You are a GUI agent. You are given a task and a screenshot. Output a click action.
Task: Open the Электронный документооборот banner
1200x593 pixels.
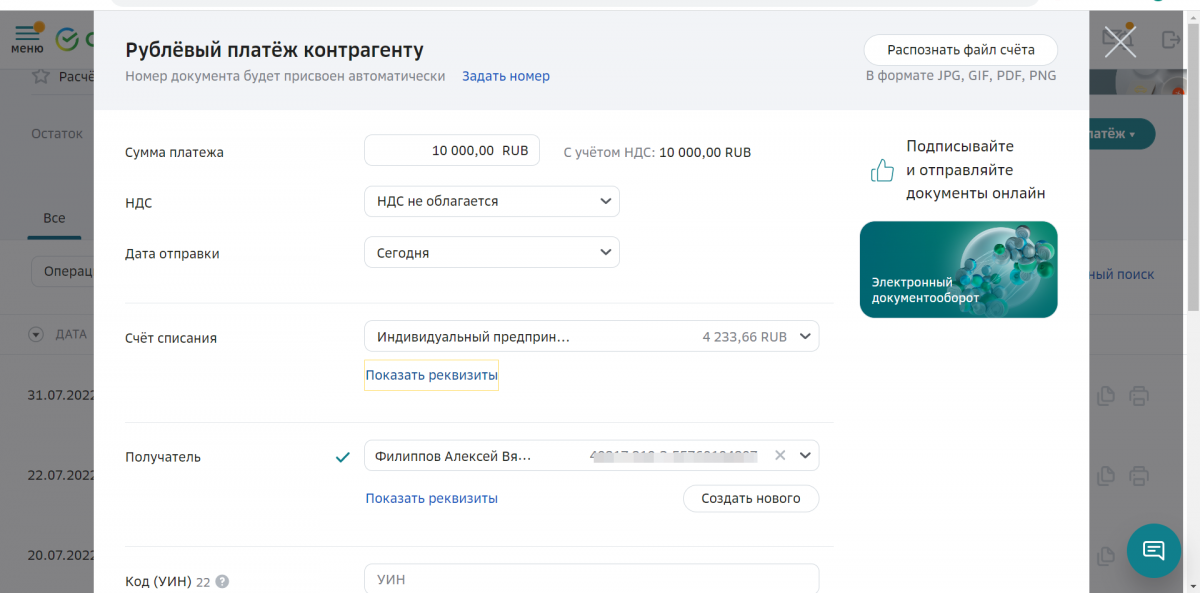958,269
